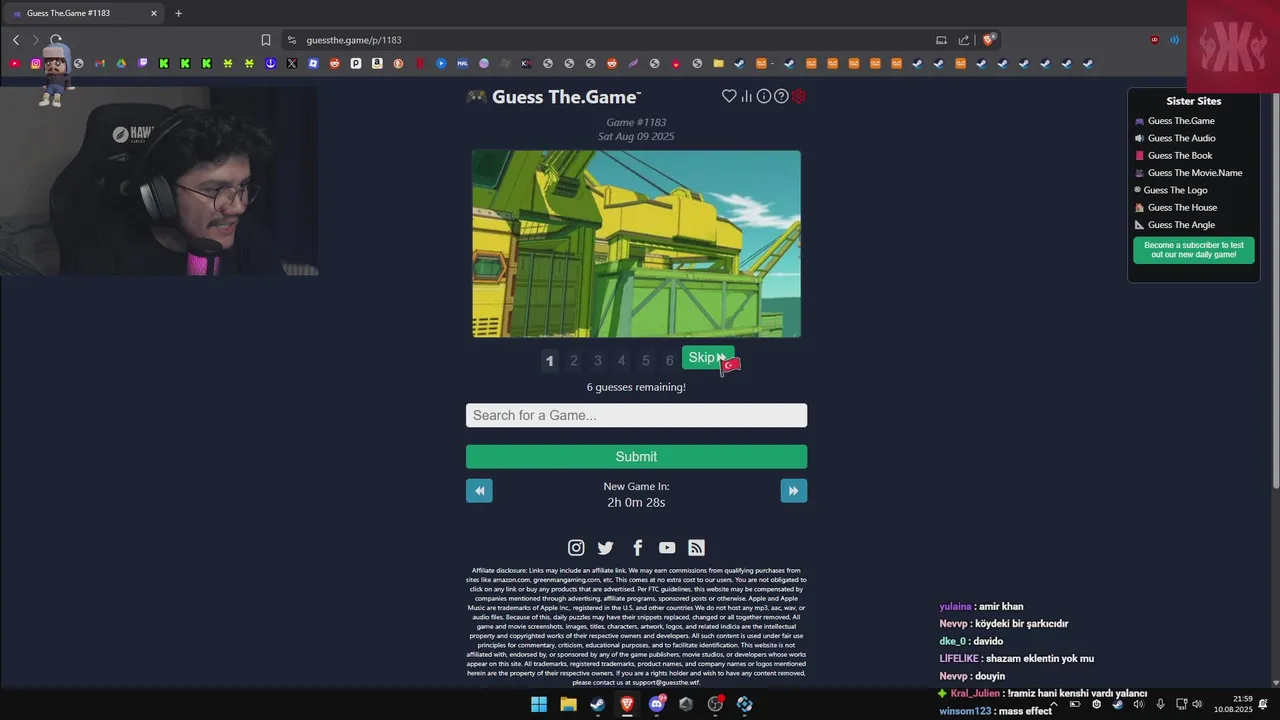Close the Guess The.Game browser tab
Screen dimensions: 1280x720
tap(154, 13)
